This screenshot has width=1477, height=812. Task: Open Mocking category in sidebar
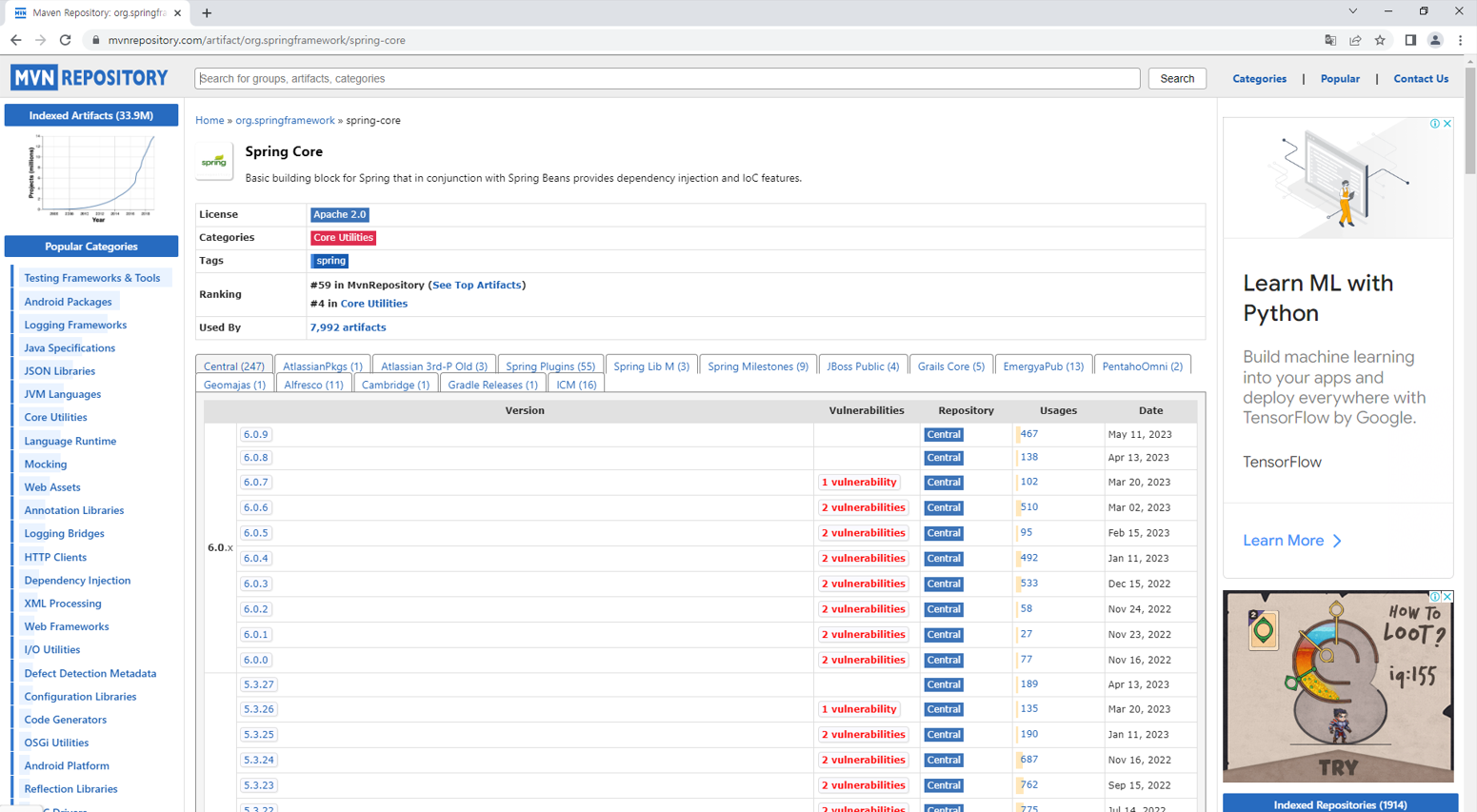45,465
